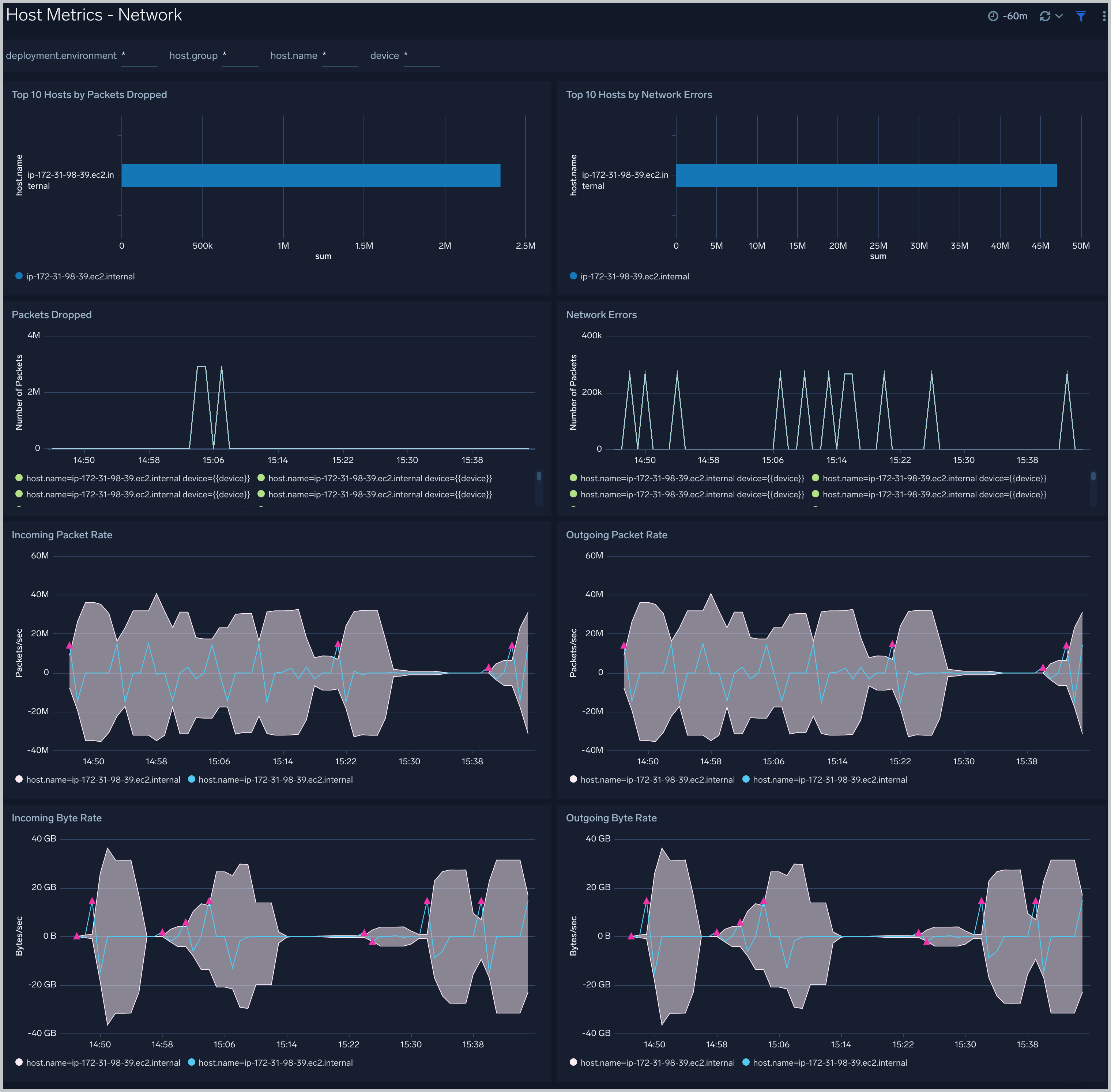Image resolution: width=1111 pixels, height=1092 pixels.
Task: Click the Top 10 Hosts by Network Errors title
Action: [x=639, y=95]
